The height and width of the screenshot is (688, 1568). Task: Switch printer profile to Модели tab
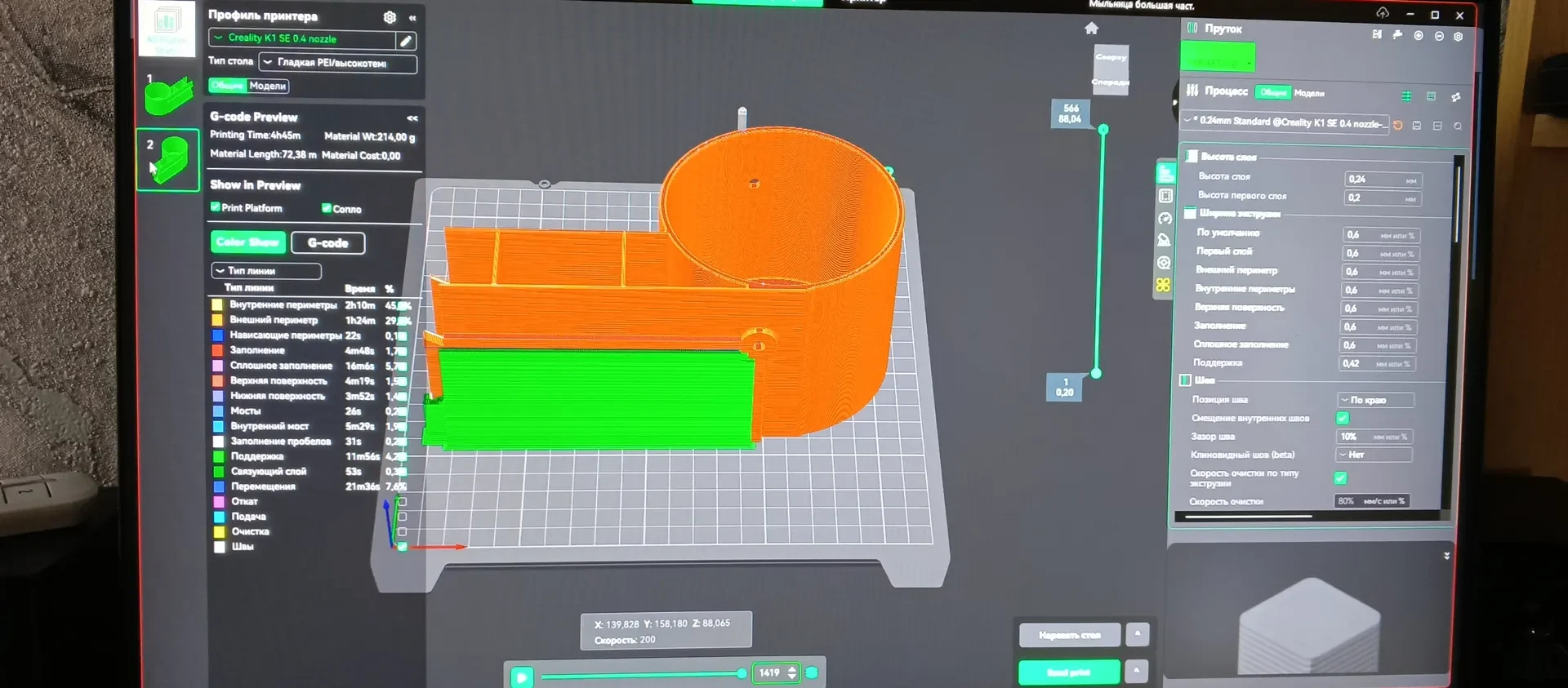coord(268,87)
